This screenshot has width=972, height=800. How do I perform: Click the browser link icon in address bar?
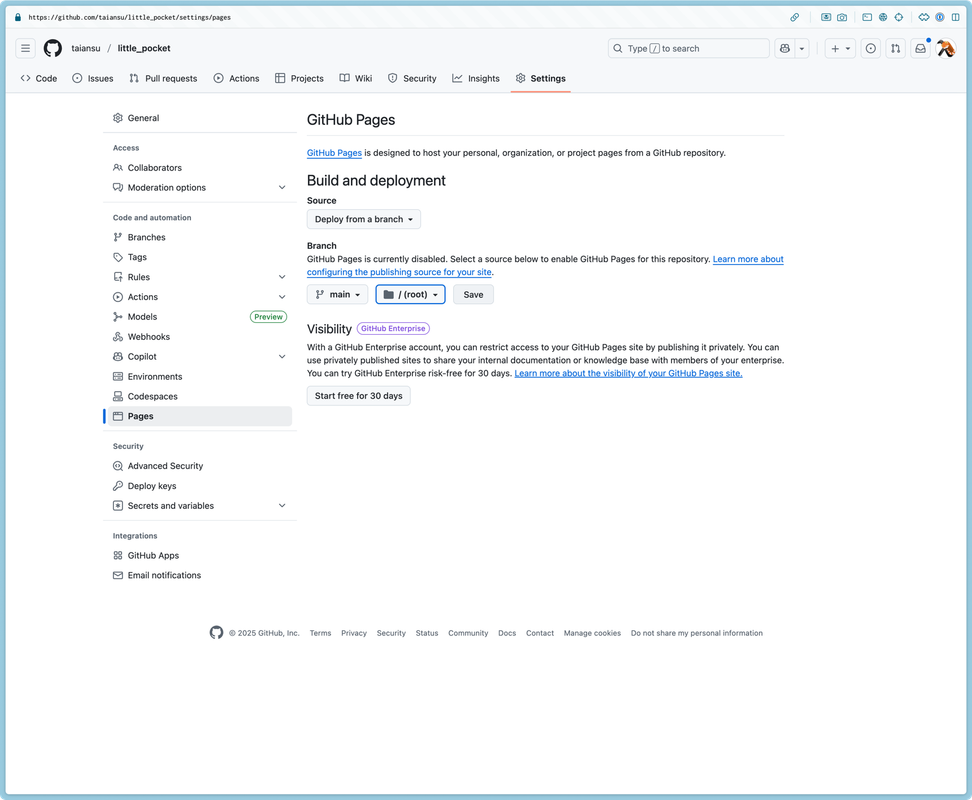coord(795,17)
